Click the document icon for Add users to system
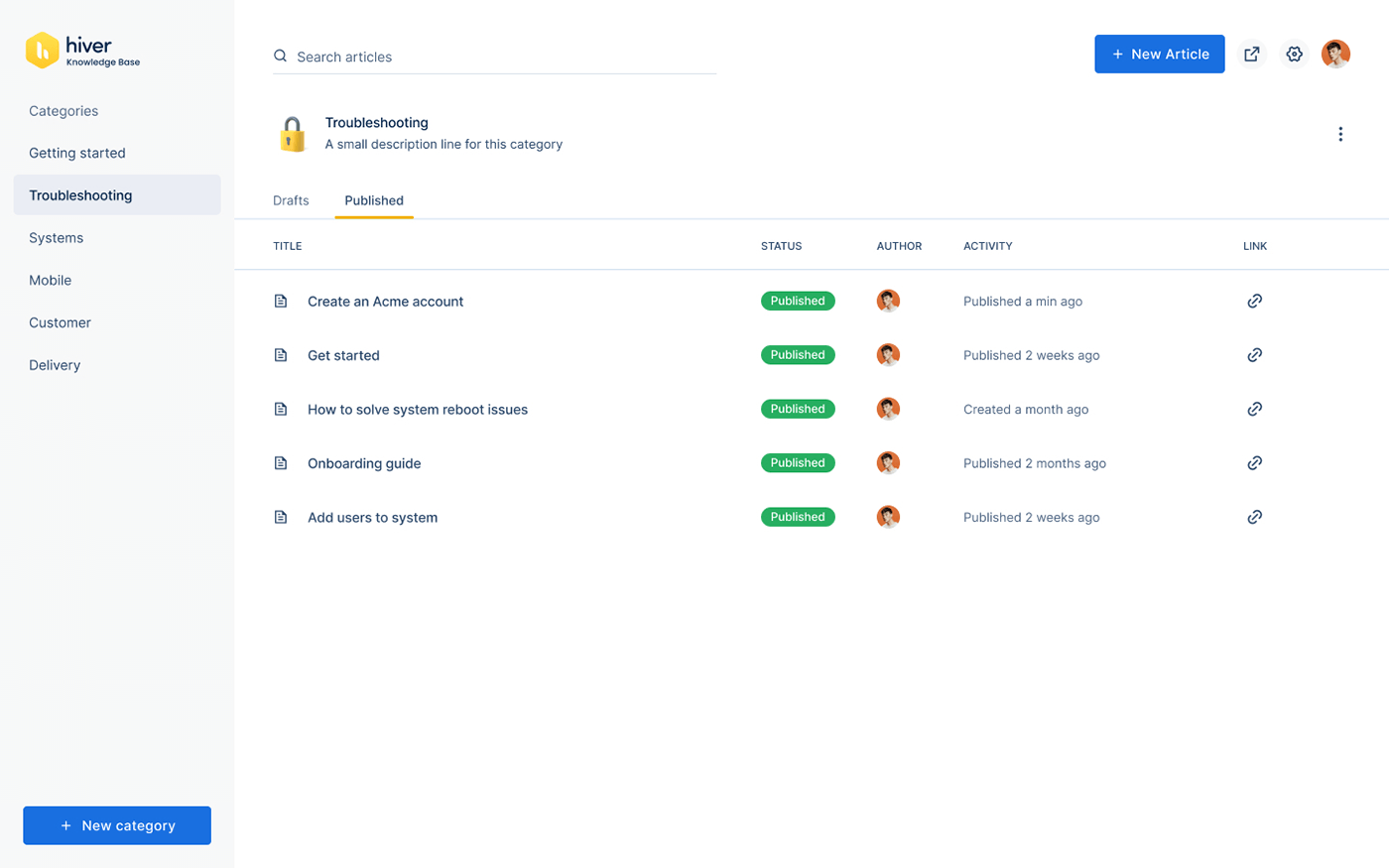This screenshot has height=868, width=1389. [x=281, y=517]
